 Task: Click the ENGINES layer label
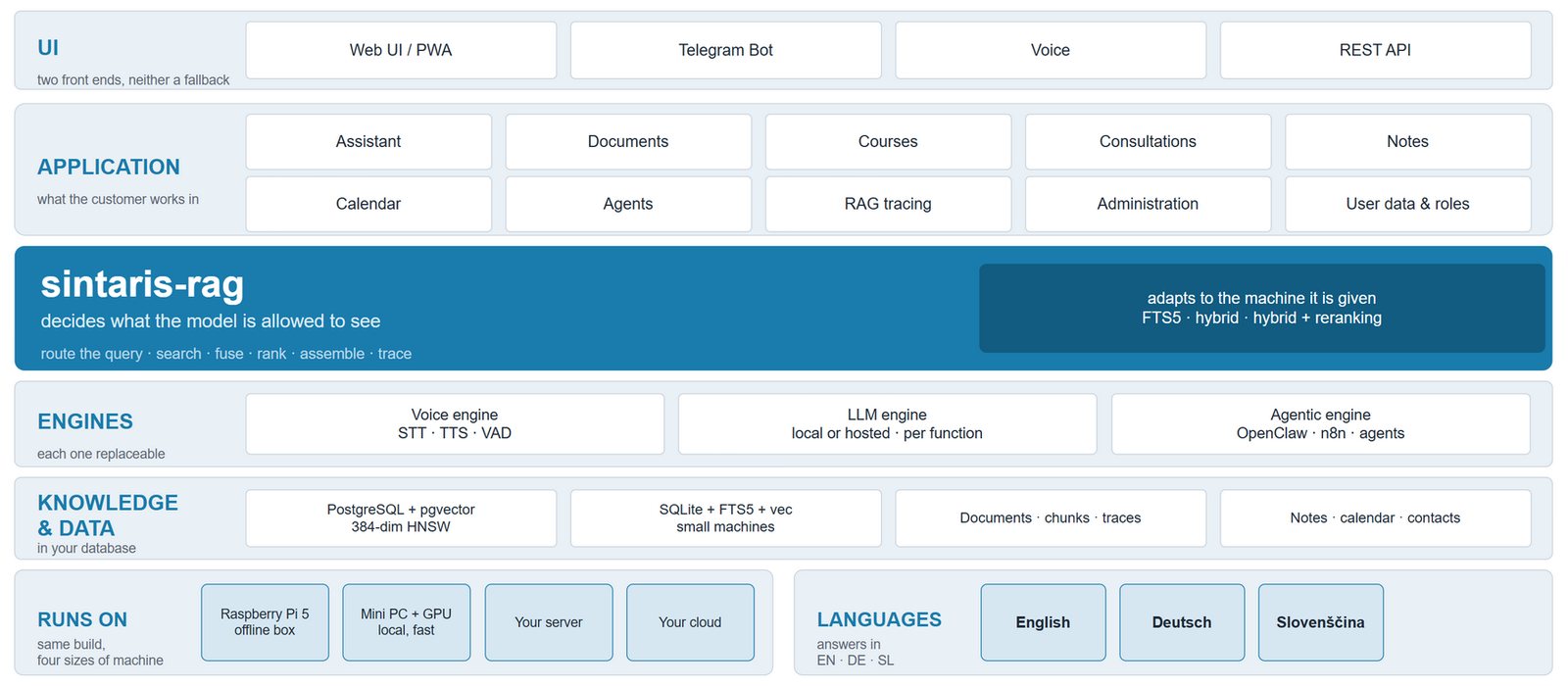pos(85,422)
